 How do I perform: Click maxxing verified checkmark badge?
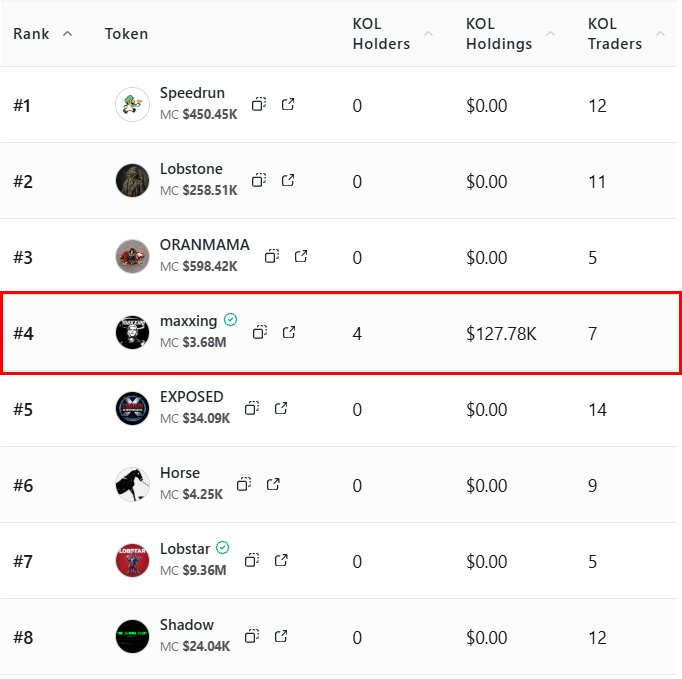tap(231, 320)
